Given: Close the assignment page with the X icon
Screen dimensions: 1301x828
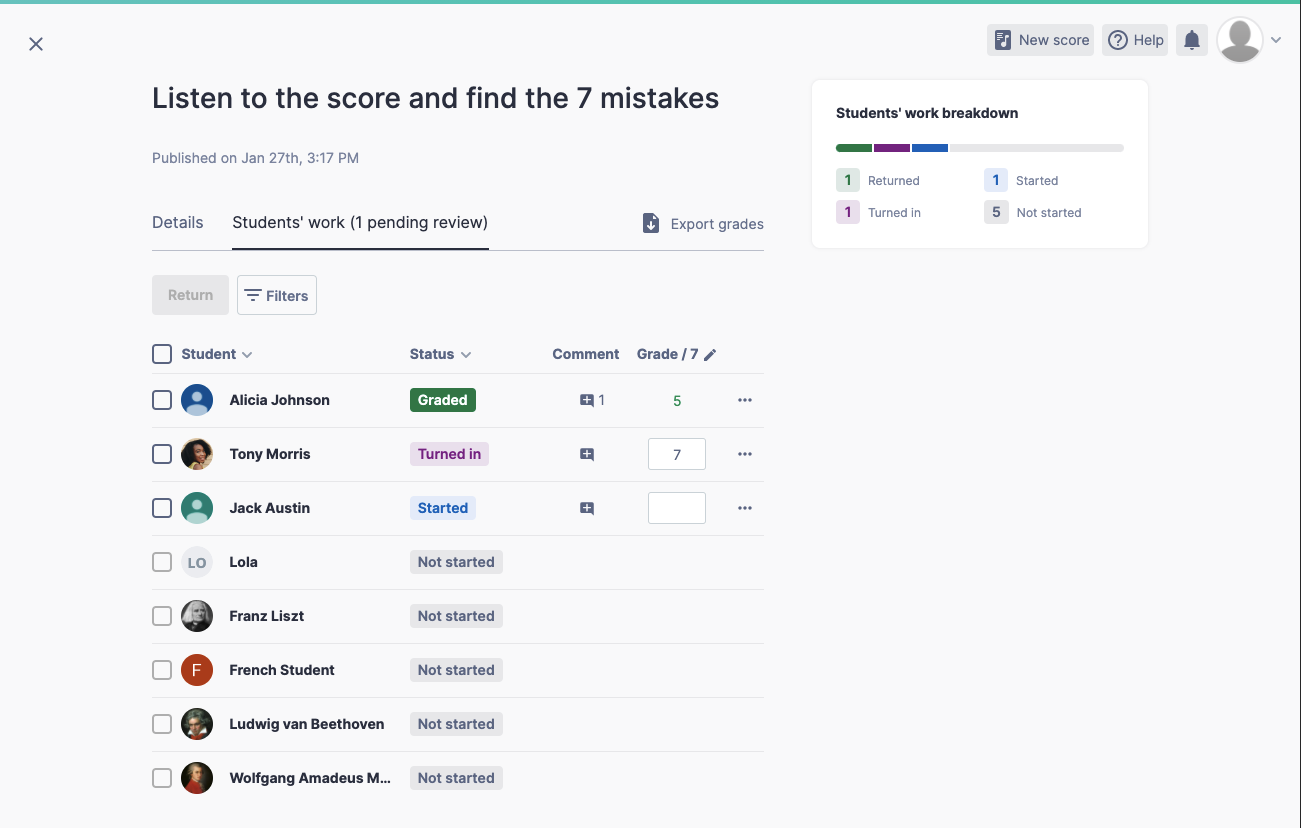Looking at the screenshot, I should (x=36, y=44).
